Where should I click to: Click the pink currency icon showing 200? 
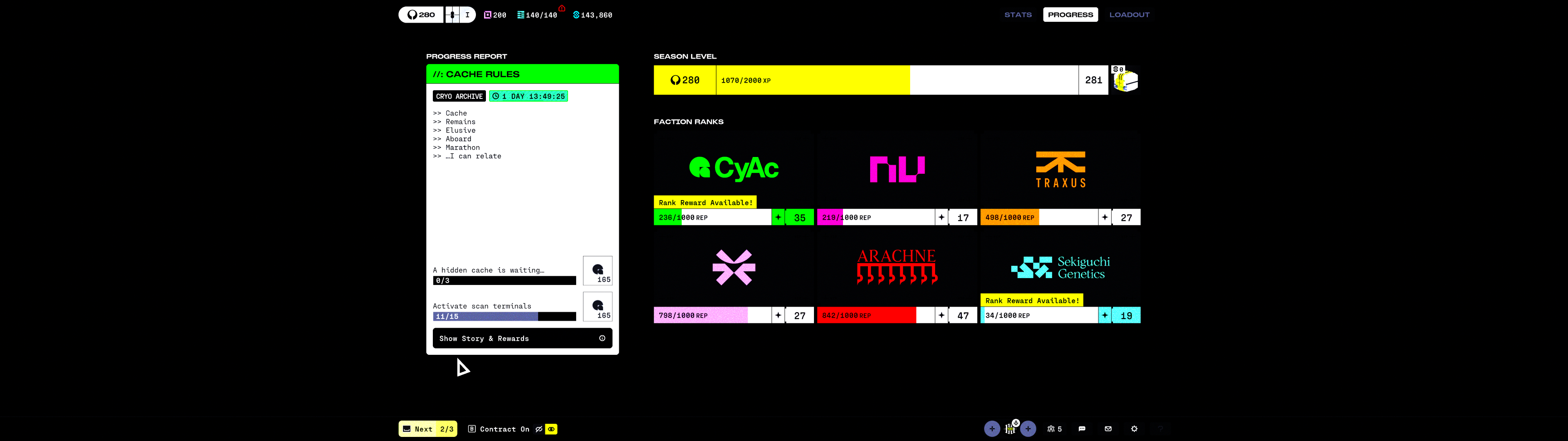click(x=487, y=15)
